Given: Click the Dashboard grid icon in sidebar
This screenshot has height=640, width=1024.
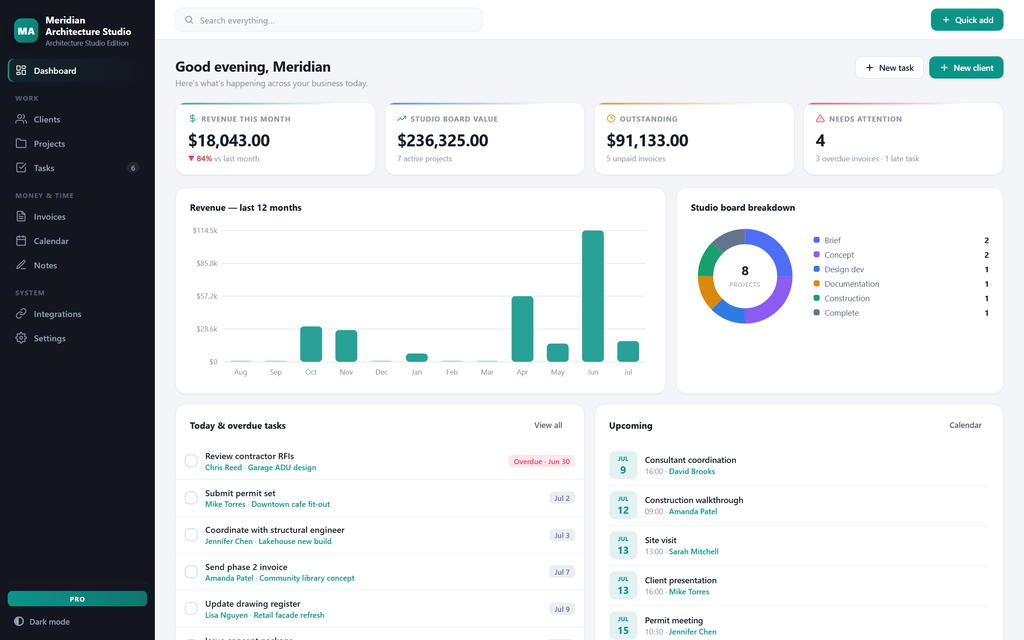Looking at the screenshot, I should pos(21,70).
